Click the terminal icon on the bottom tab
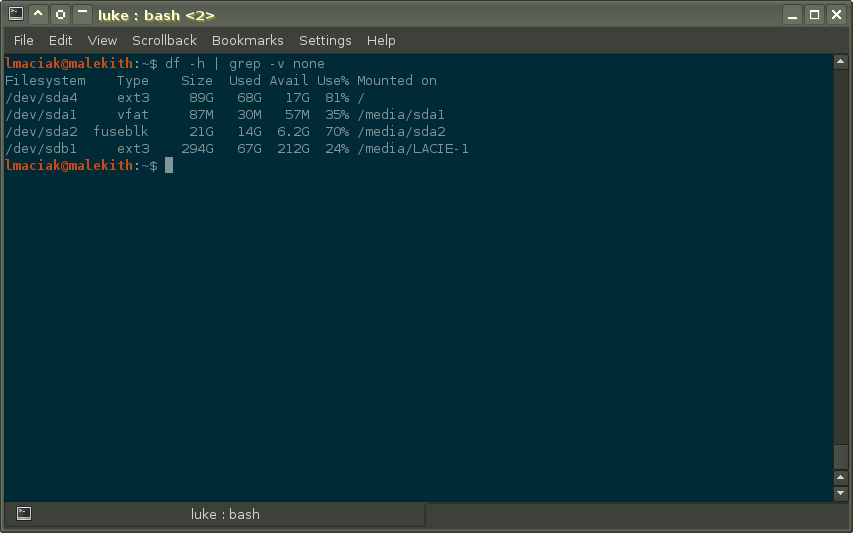853x533 pixels. (x=24, y=514)
